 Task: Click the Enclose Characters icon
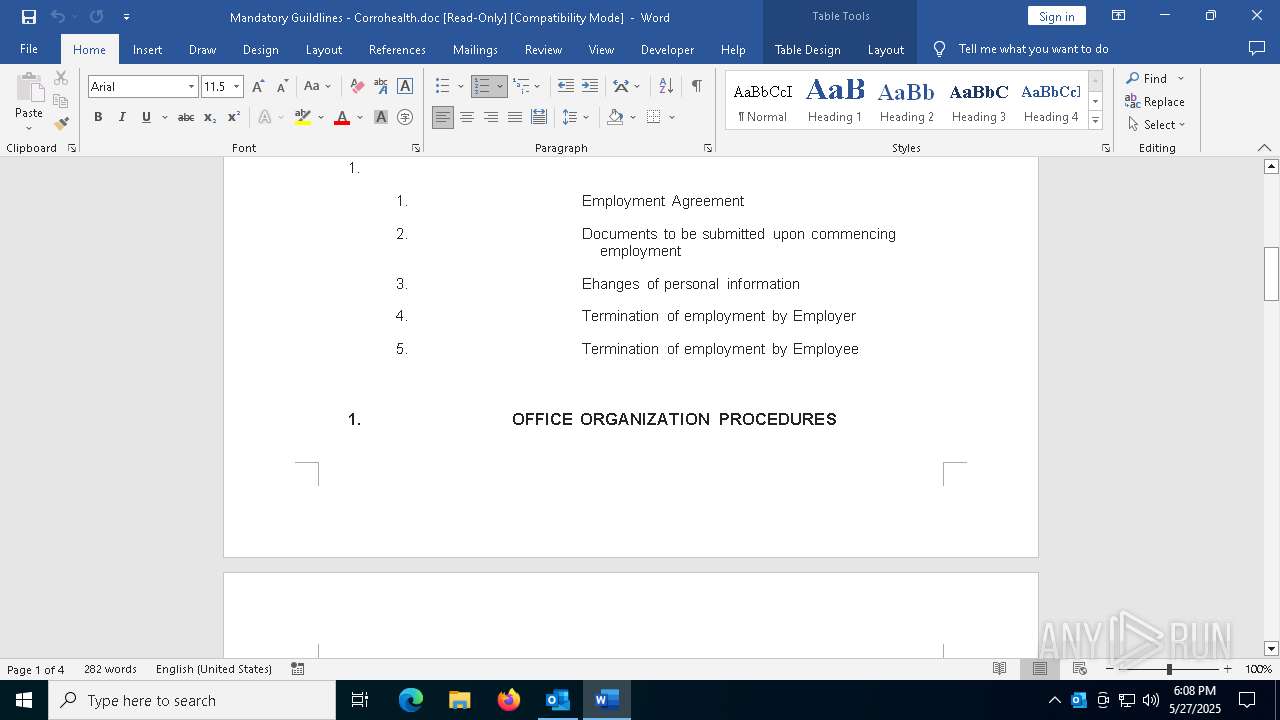405,117
